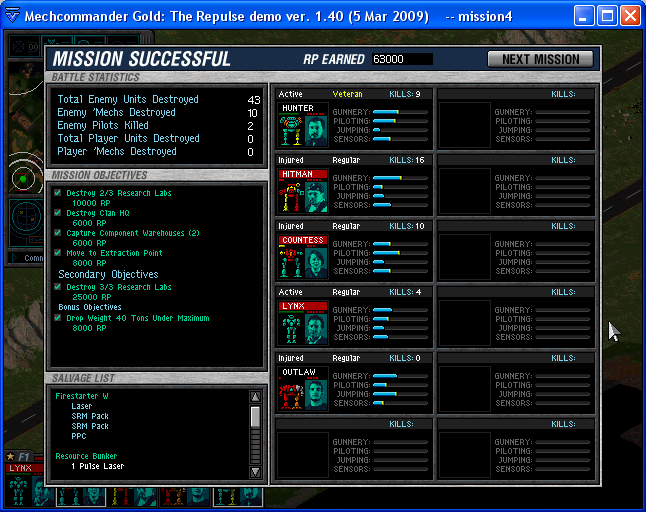Click Hitman's gunnery skill bar
Screen dimensions: 646x512
click(x=400, y=178)
